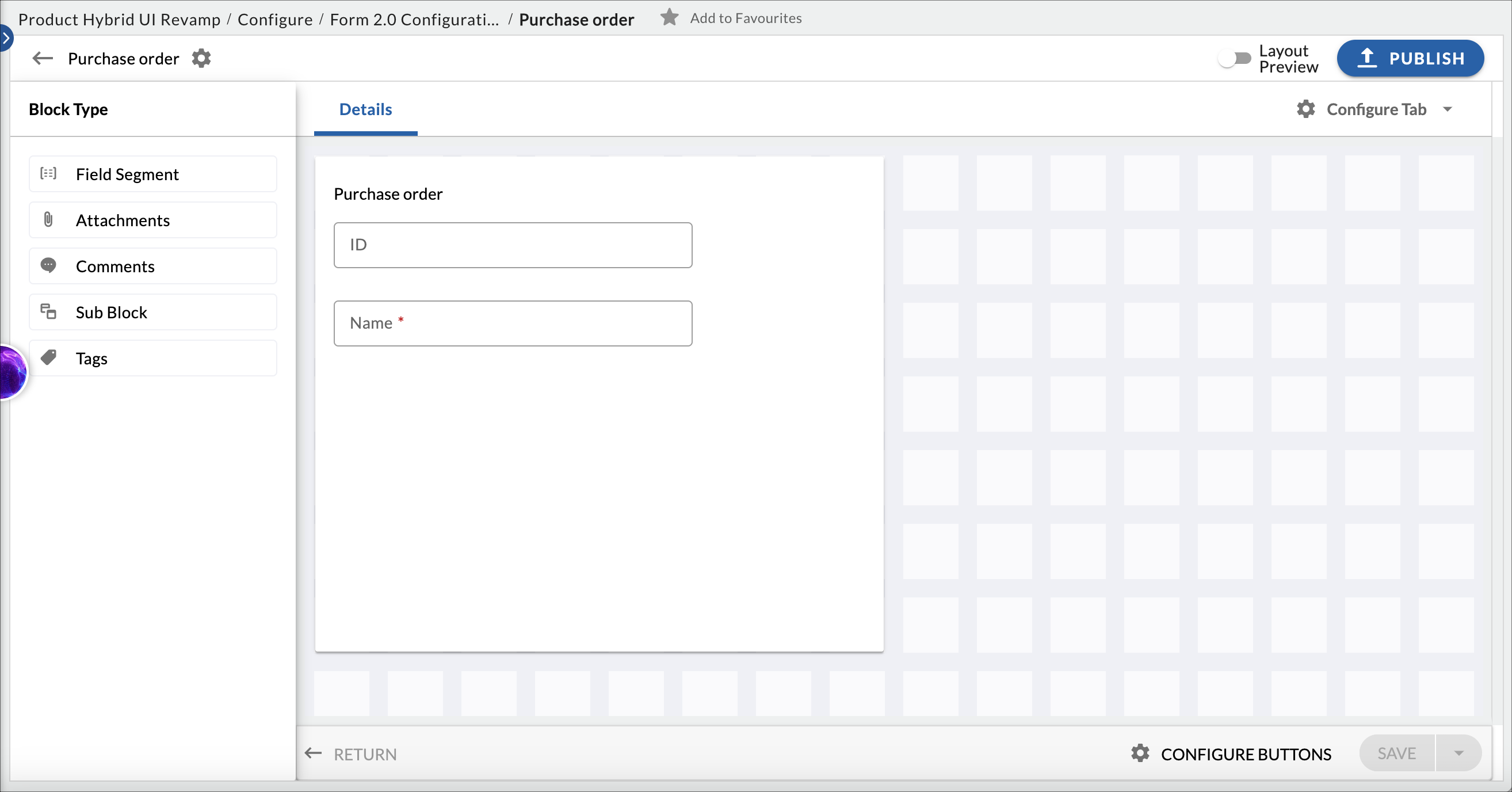The width and height of the screenshot is (1512, 792).
Task: Click the gear icon beside Purchase order title
Action: 201,58
